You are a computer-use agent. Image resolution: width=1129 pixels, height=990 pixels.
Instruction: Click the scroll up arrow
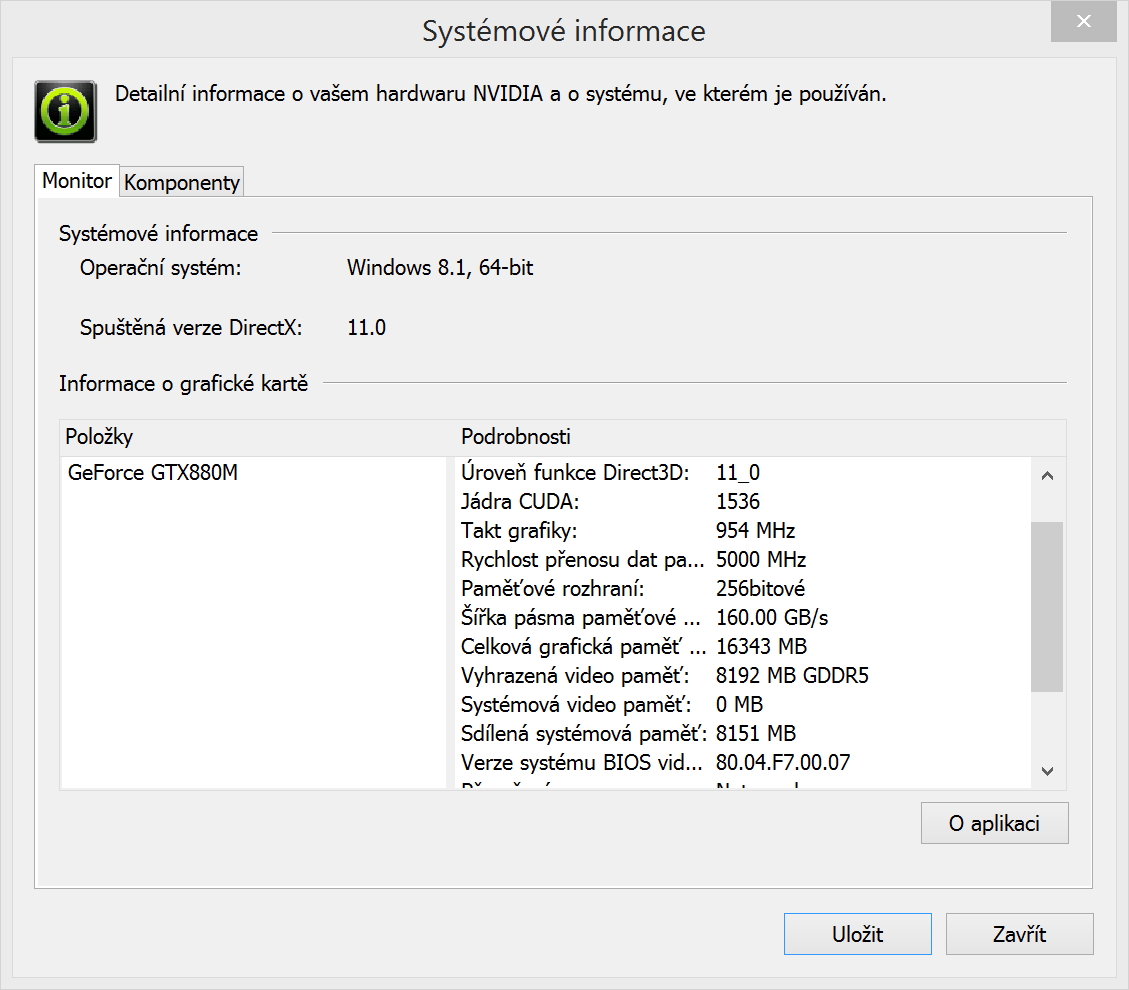click(x=1047, y=476)
